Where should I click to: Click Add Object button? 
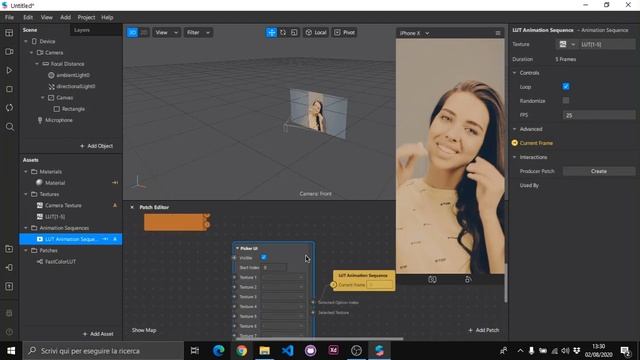click(x=96, y=146)
